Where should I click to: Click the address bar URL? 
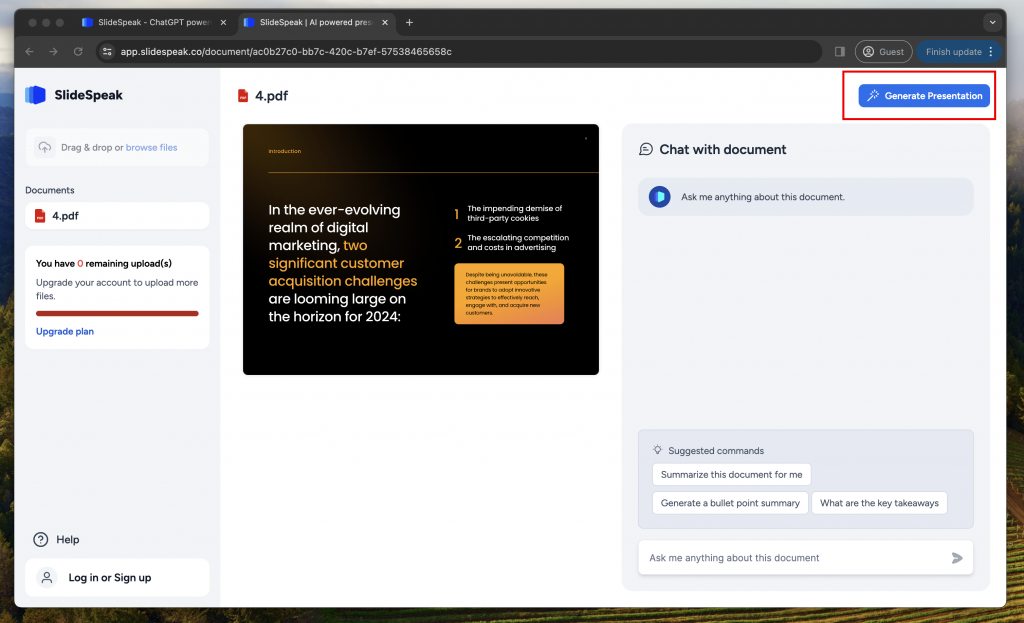(x=286, y=52)
